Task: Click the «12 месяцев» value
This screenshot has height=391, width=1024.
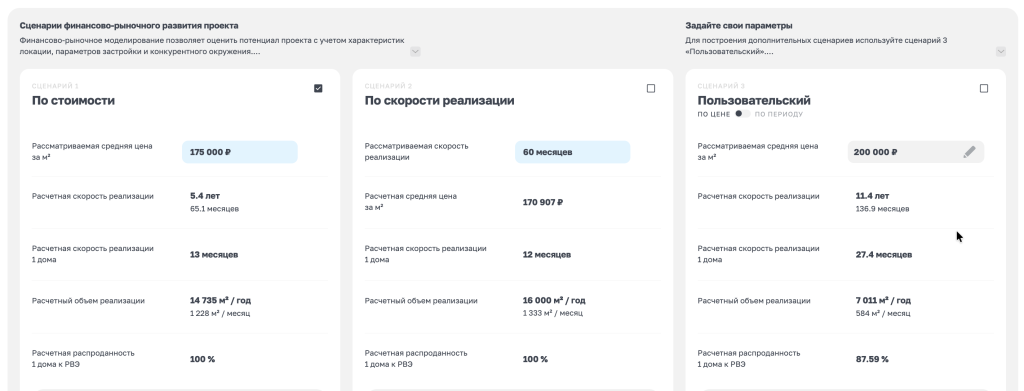Action: [x=547, y=255]
